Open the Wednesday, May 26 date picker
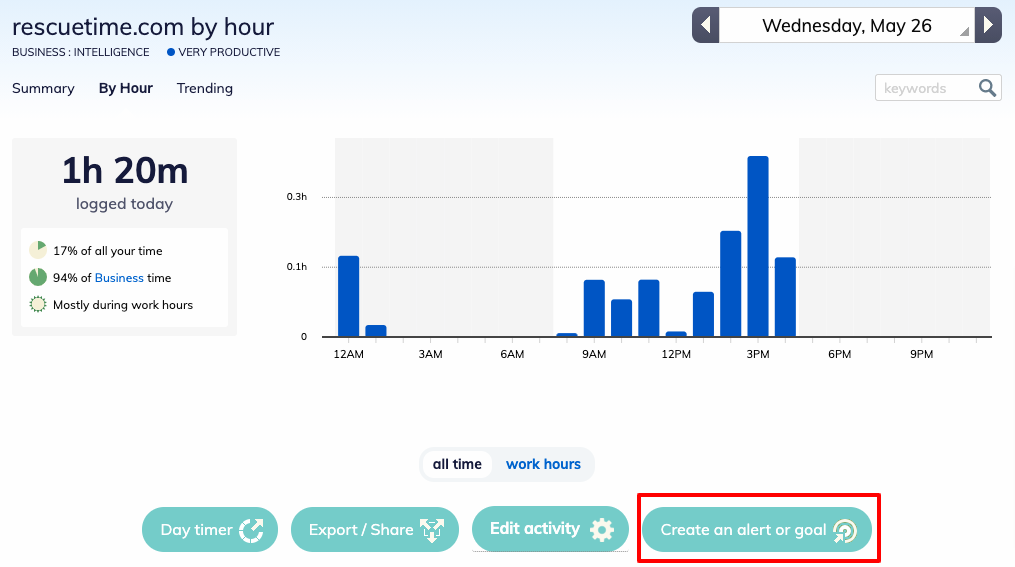Screen dimensions: 1015x567 (847, 25)
